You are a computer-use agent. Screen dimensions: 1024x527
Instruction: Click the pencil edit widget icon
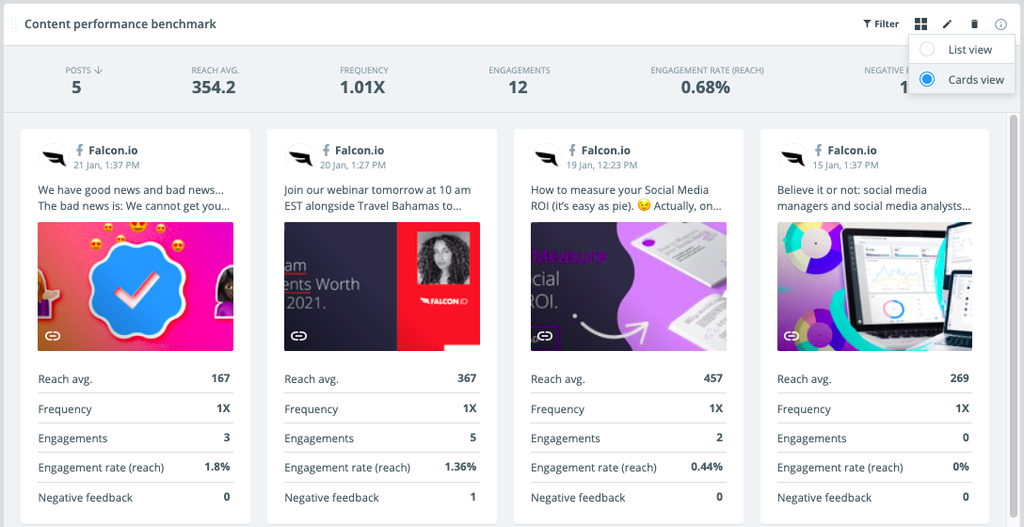pyautogui.click(x=948, y=24)
